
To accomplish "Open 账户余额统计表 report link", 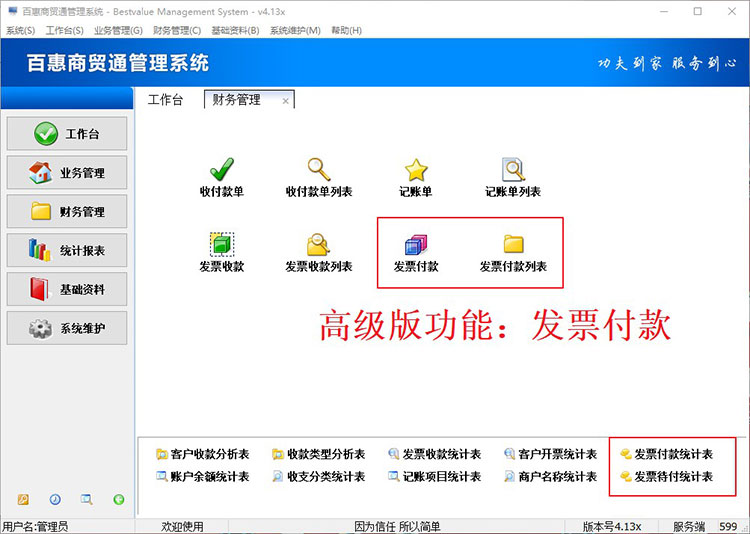I will tap(203, 477).
